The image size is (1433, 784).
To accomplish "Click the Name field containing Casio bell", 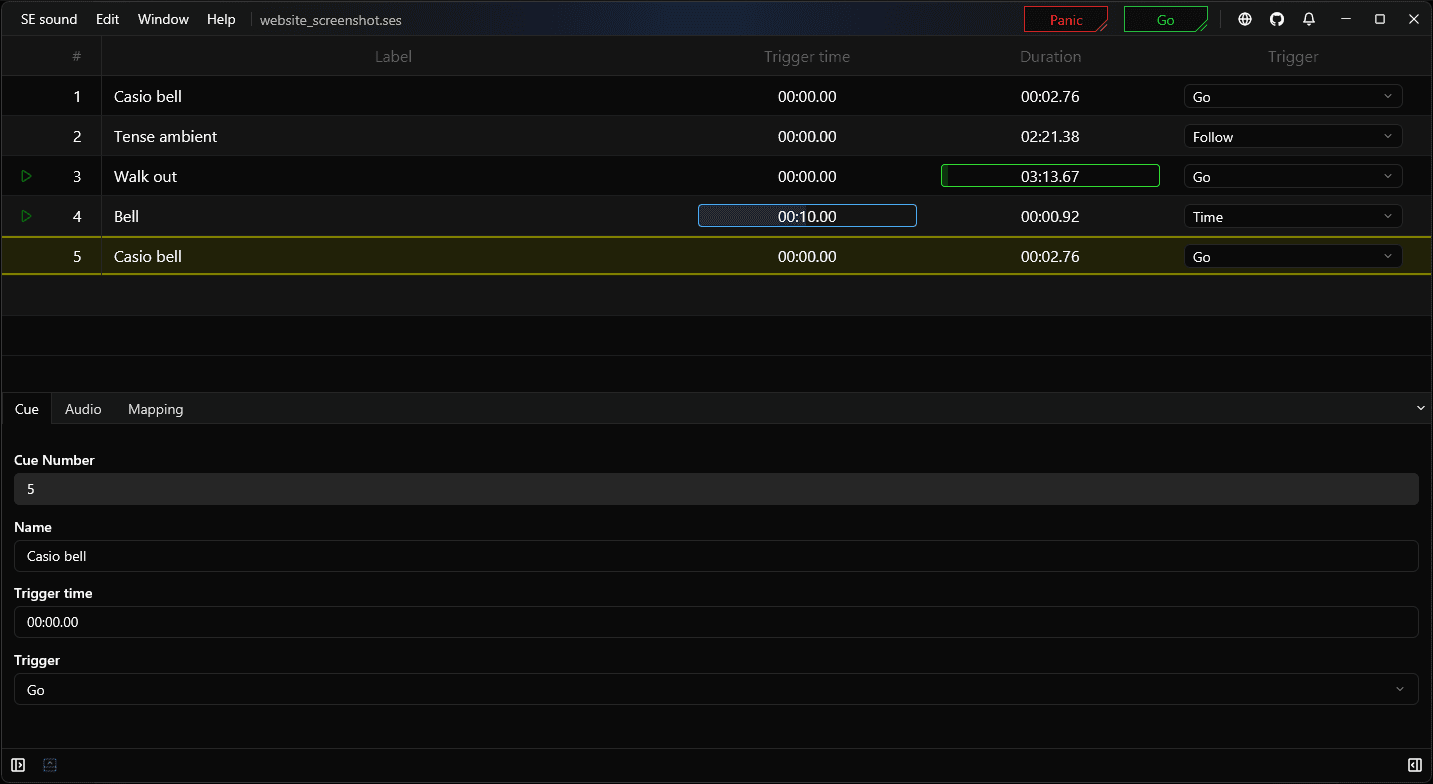I will click(x=716, y=556).
